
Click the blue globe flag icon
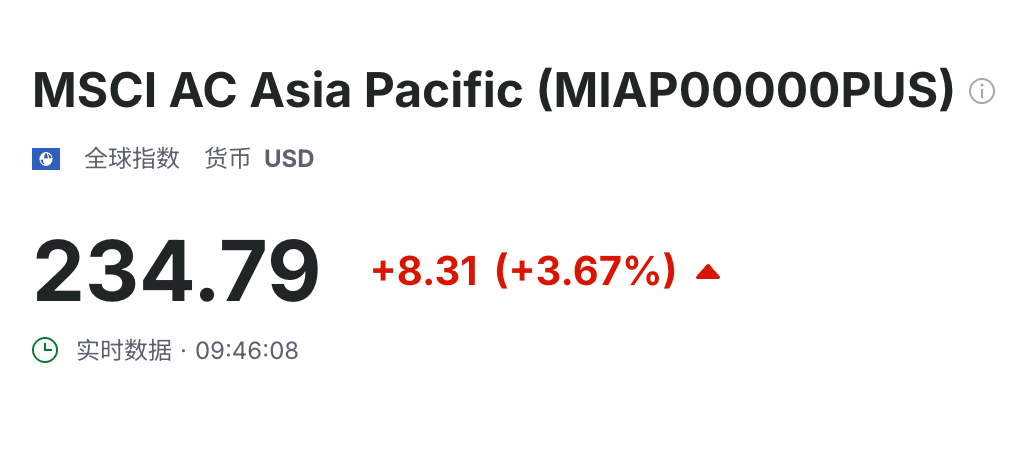click(46, 159)
